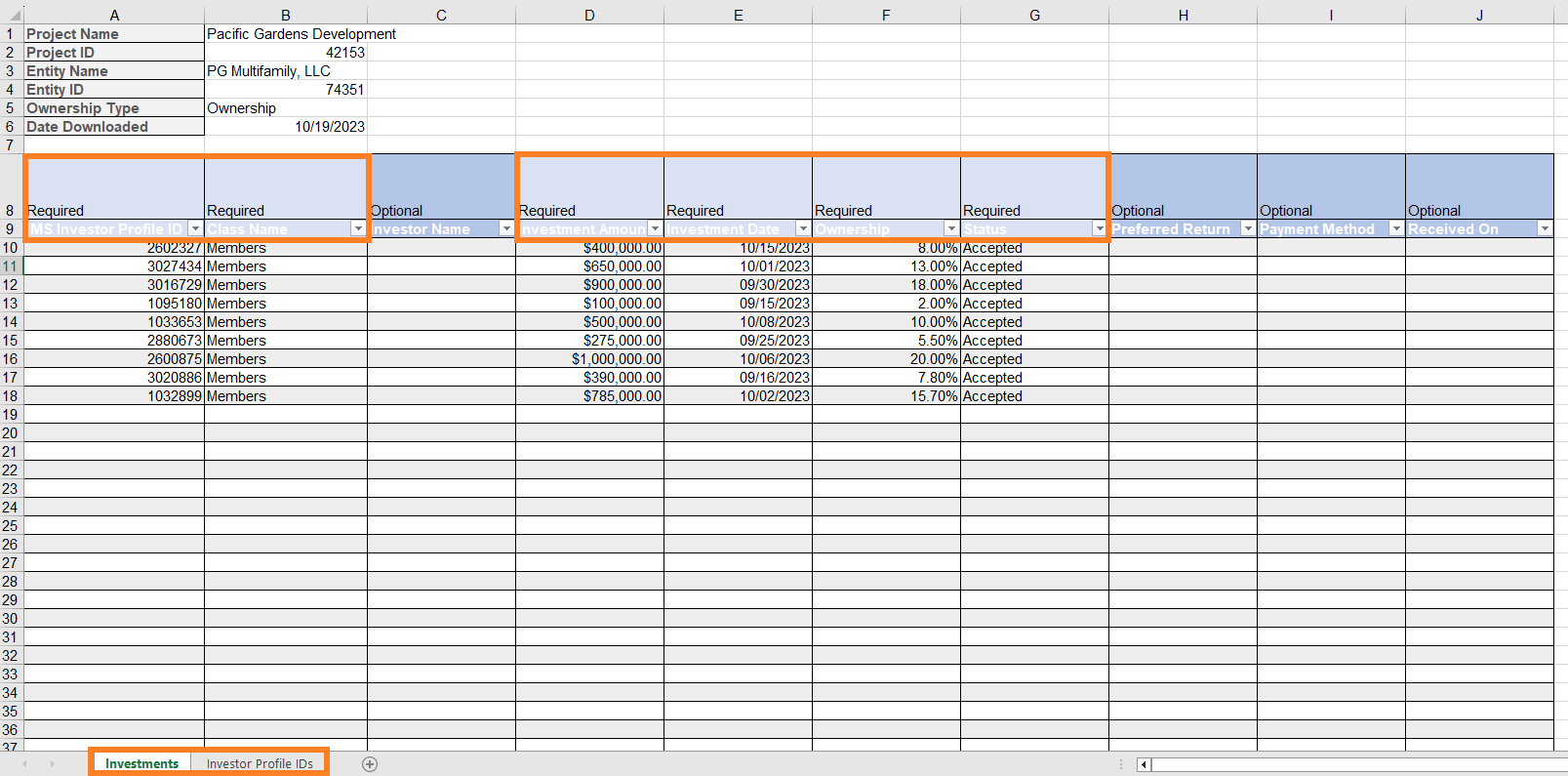The height and width of the screenshot is (776, 1568).
Task: Click the Required label above Status column
Action: point(991,211)
